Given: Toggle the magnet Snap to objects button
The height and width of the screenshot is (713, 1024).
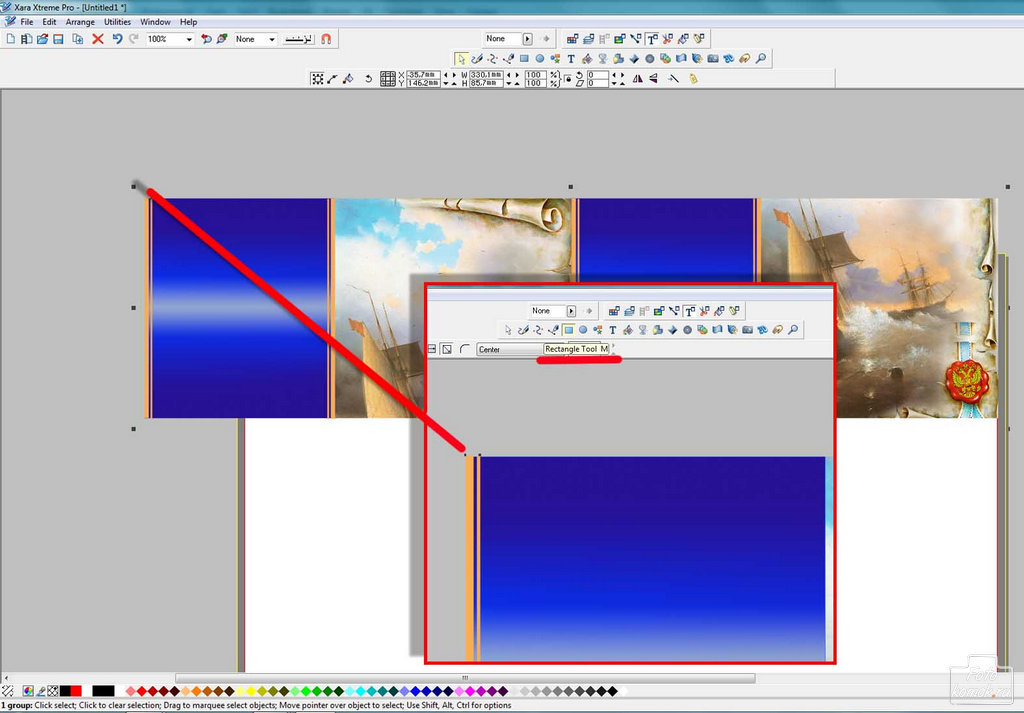Looking at the screenshot, I should tap(326, 39).
